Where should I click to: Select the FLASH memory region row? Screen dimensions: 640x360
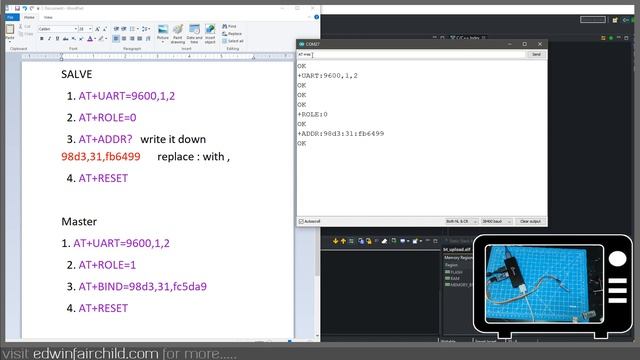tap(454, 272)
